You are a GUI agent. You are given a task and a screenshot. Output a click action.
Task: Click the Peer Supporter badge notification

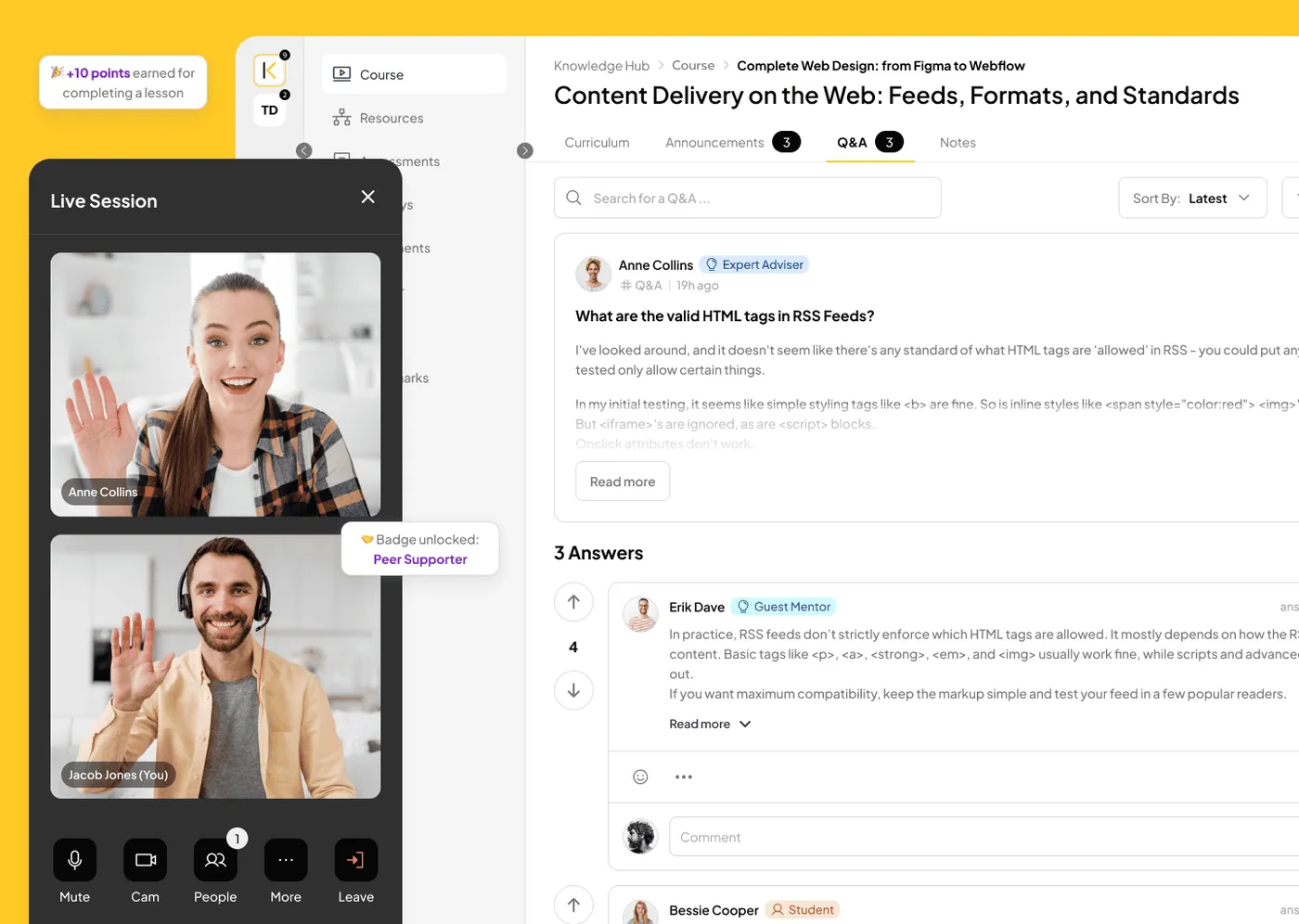click(420, 549)
